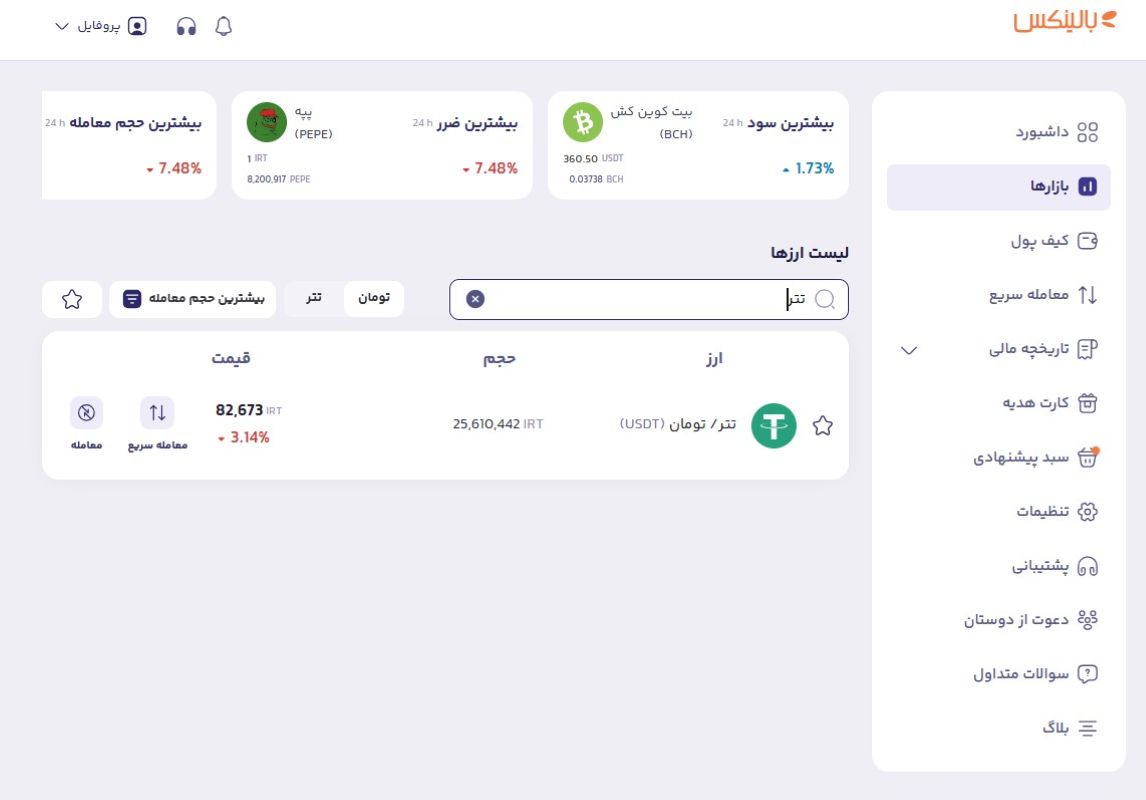Open دعوت از دوستان in the sidebar

tap(998, 620)
